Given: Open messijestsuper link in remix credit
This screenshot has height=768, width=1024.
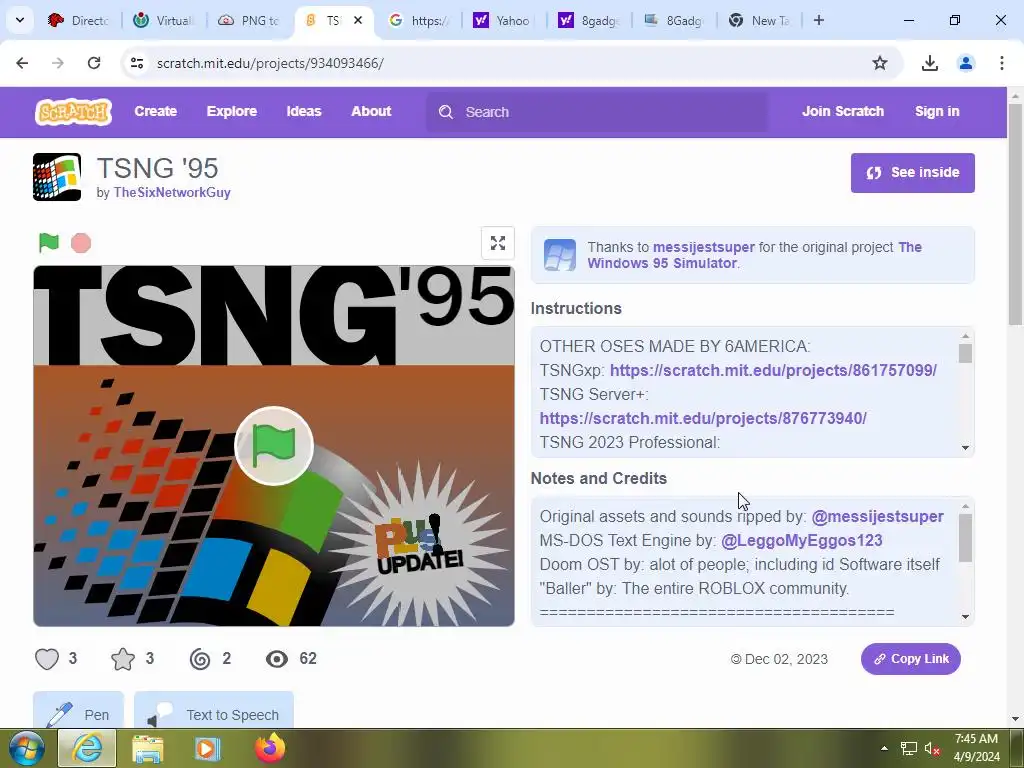Looking at the screenshot, I should click(703, 248).
